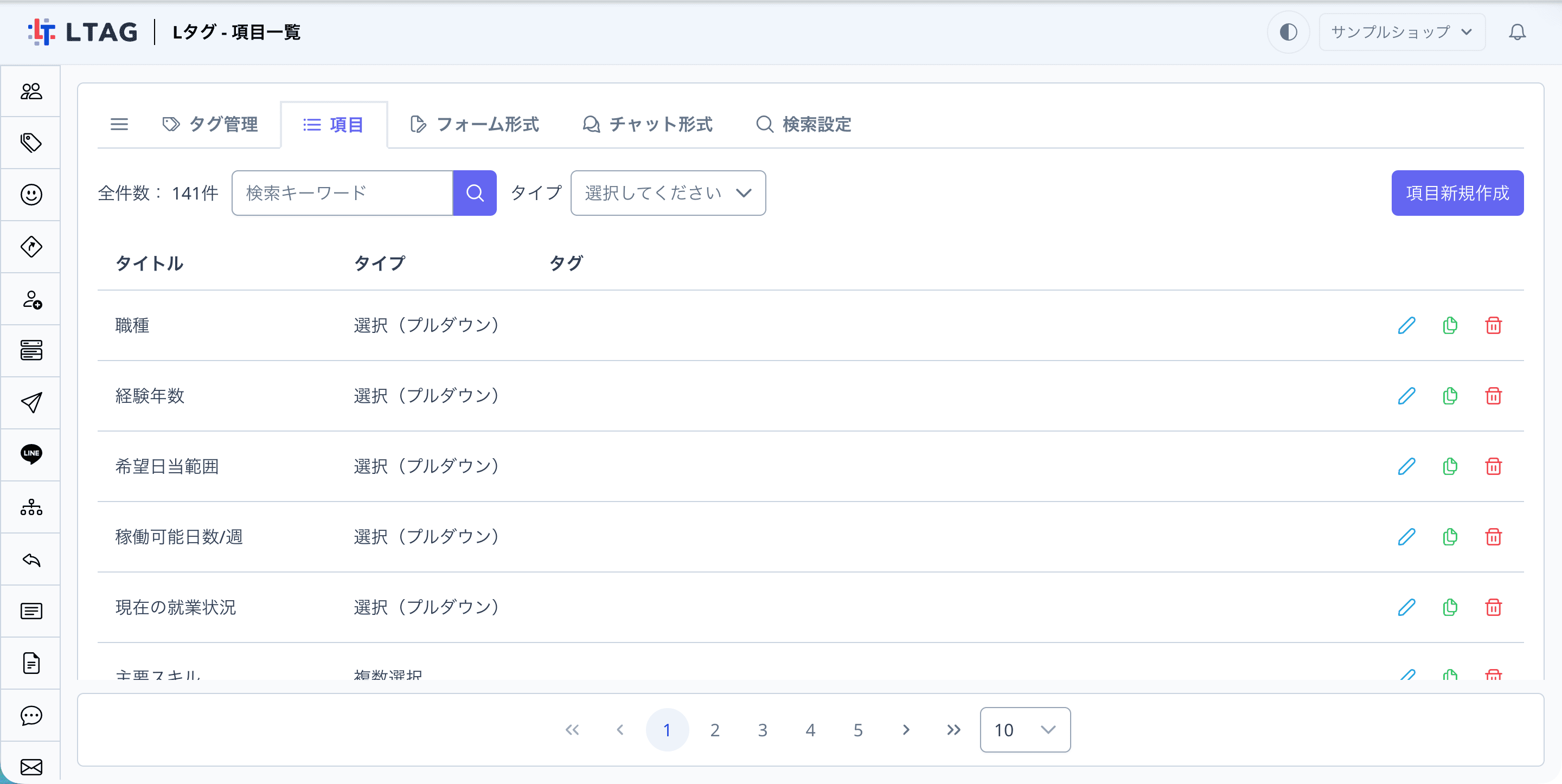Duplicate the 職種 row
Screen dimensions: 1562x784
coord(1449,326)
